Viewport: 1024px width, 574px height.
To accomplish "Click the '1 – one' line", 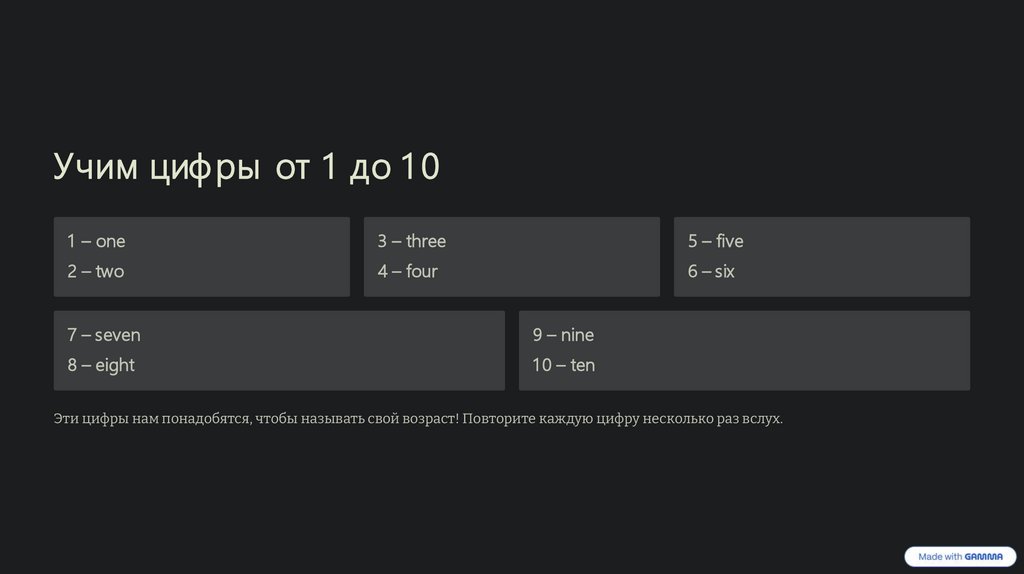I will point(96,241).
